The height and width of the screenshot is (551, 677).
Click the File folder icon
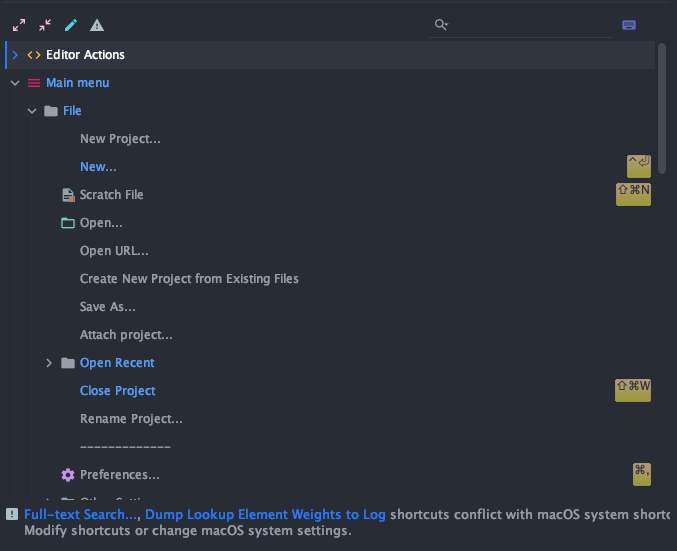pos(51,111)
